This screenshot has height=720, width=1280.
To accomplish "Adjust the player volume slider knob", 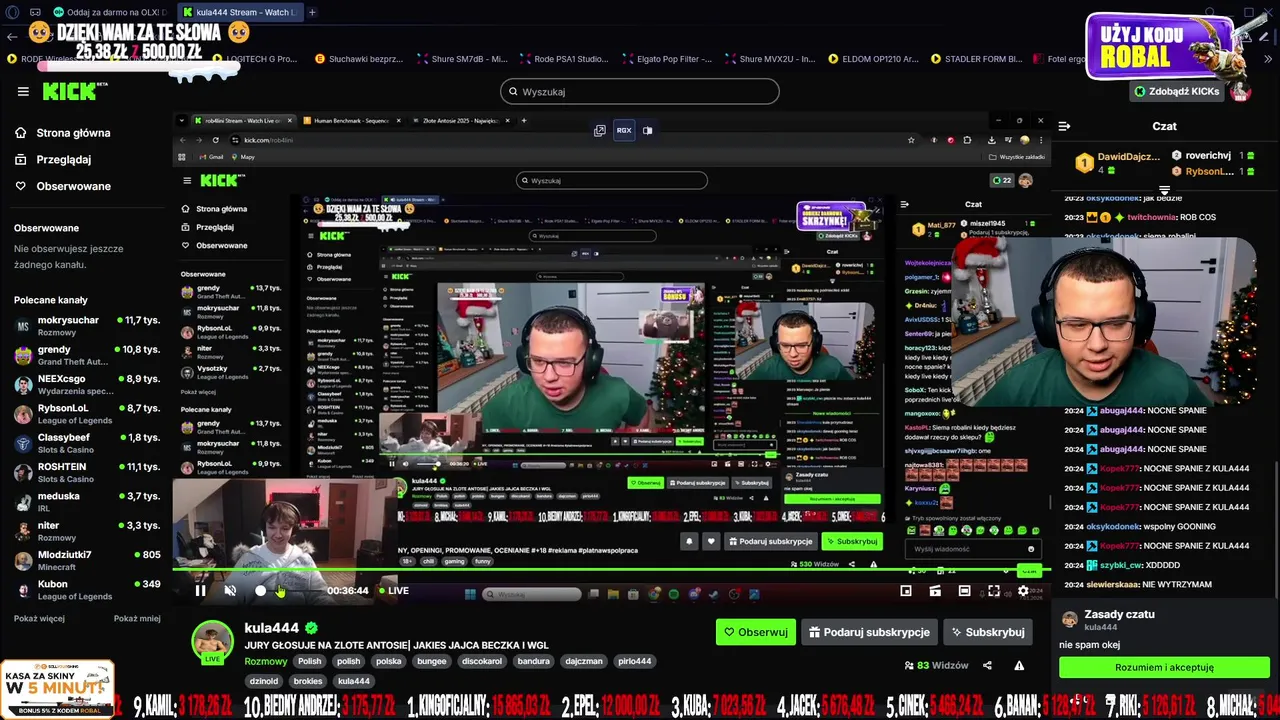I will click(x=260, y=591).
